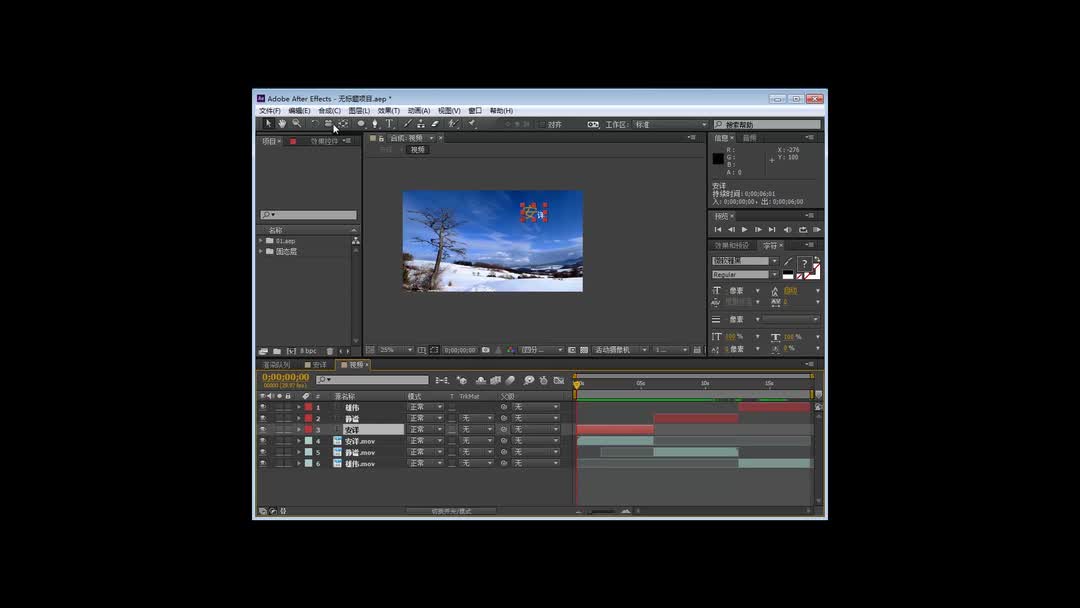Click the auto-keyframe stopwatch icon in timeline

(x=543, y=380)
